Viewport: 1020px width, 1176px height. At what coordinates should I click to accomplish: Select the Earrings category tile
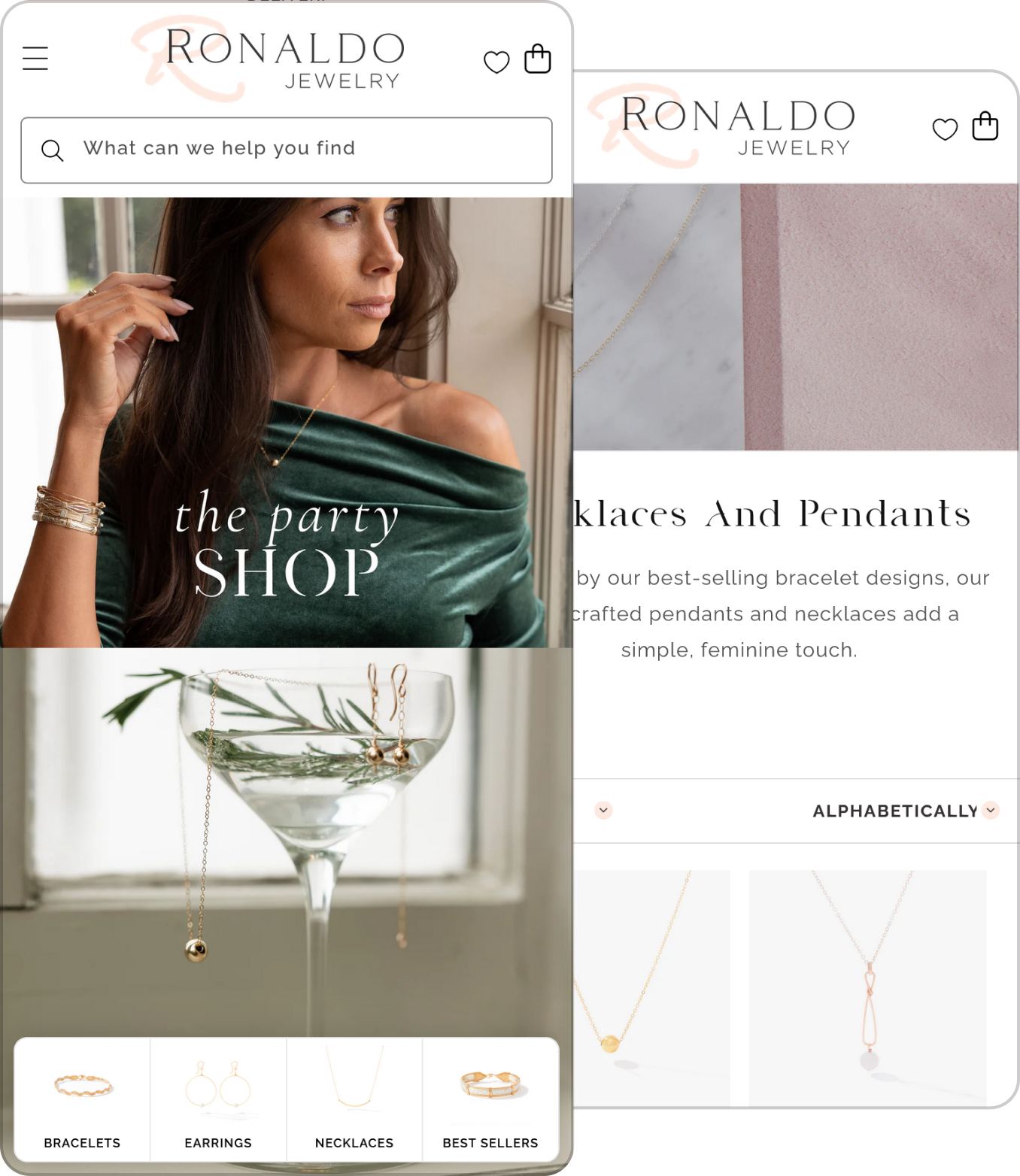(x=218, y=1099)
